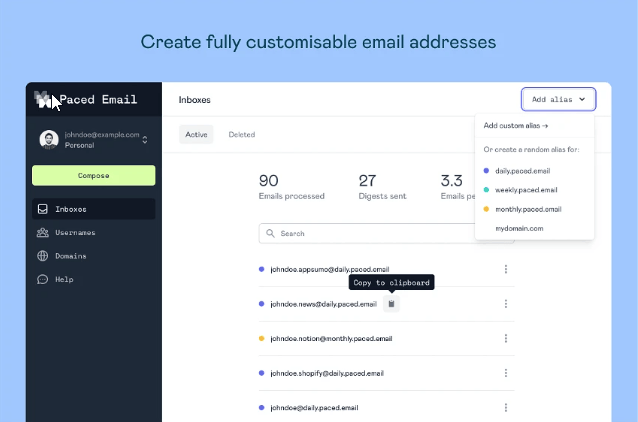Choose Add custom alias link

[x=516, y=125]
